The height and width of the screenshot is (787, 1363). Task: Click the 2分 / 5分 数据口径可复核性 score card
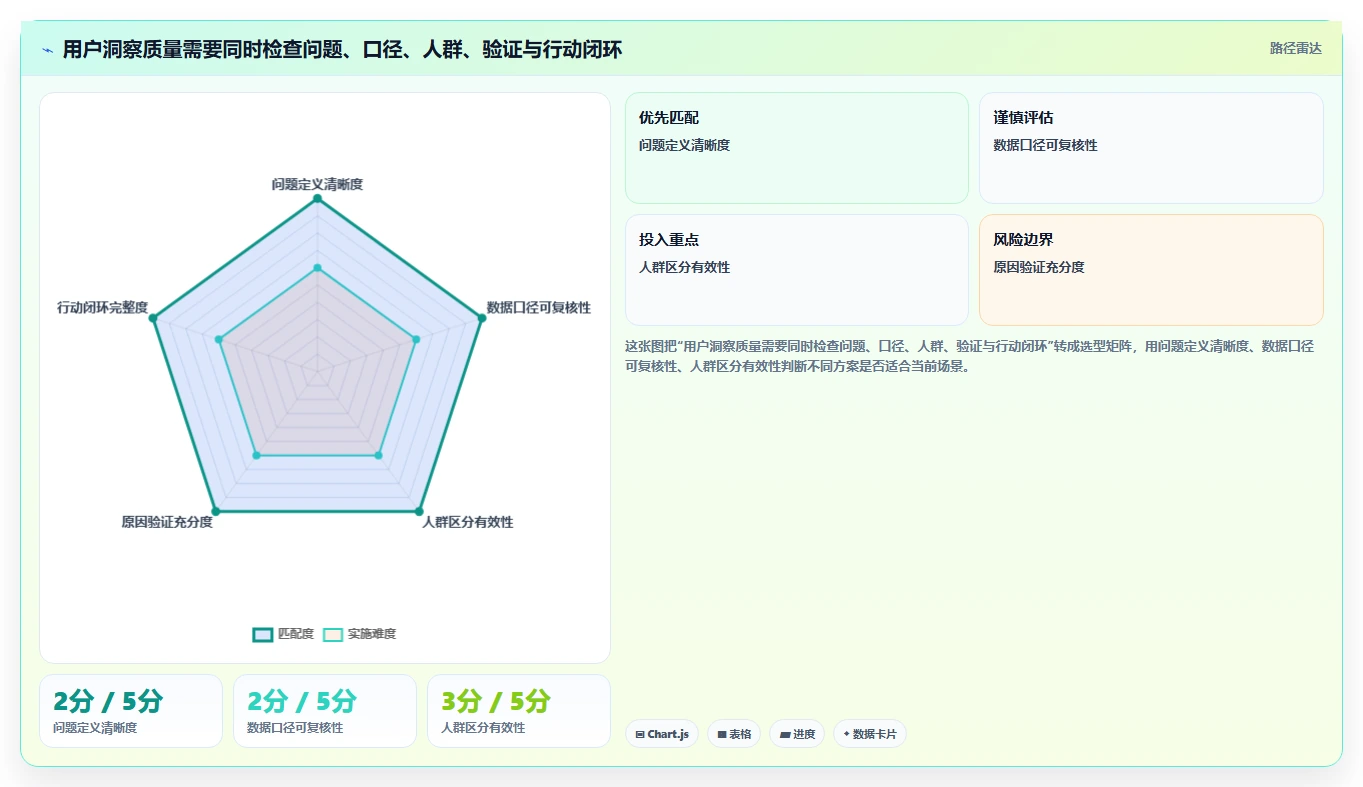[325, 711]
